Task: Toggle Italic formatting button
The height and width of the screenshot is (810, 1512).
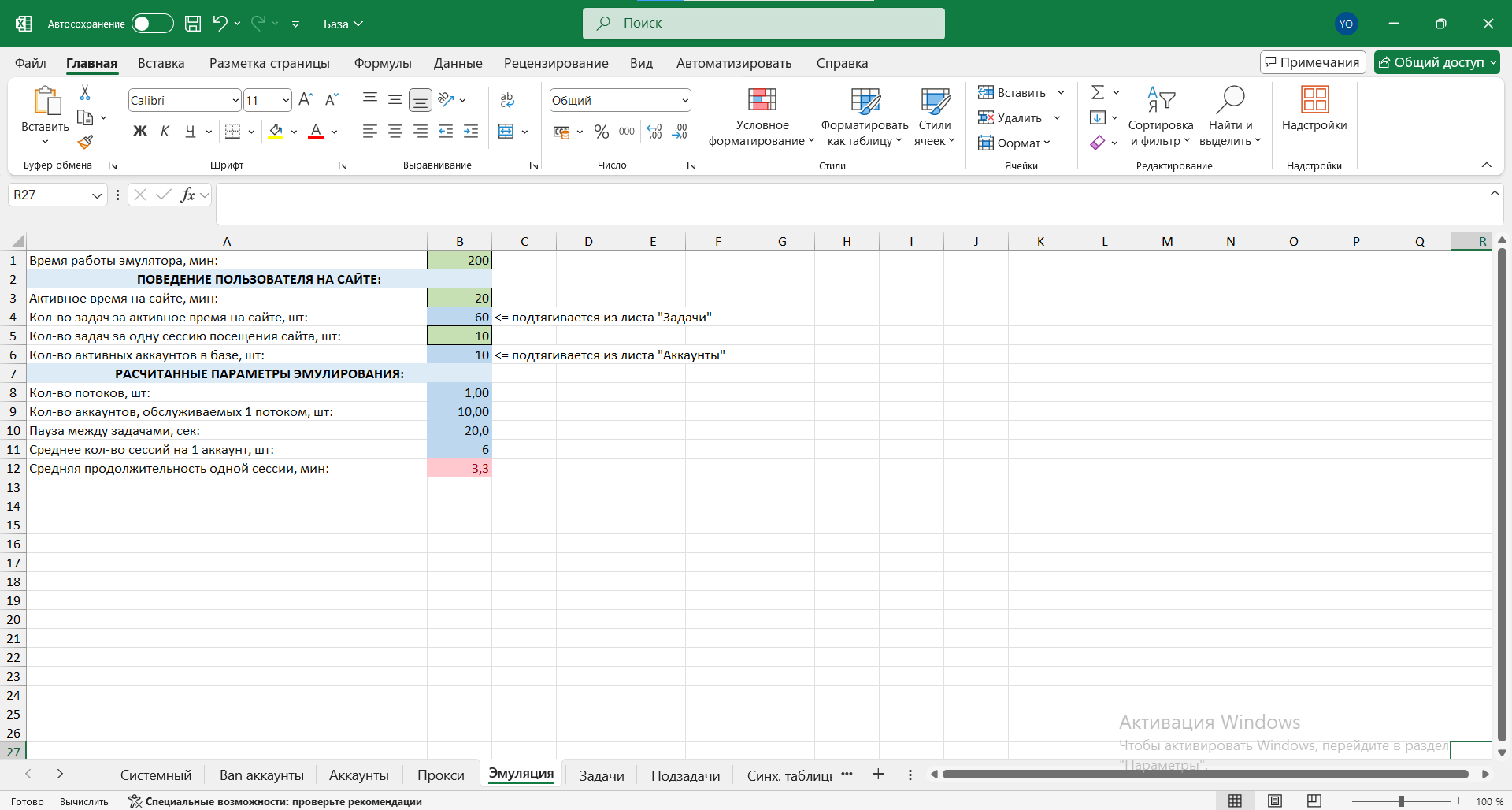Action: pos(165,132)
